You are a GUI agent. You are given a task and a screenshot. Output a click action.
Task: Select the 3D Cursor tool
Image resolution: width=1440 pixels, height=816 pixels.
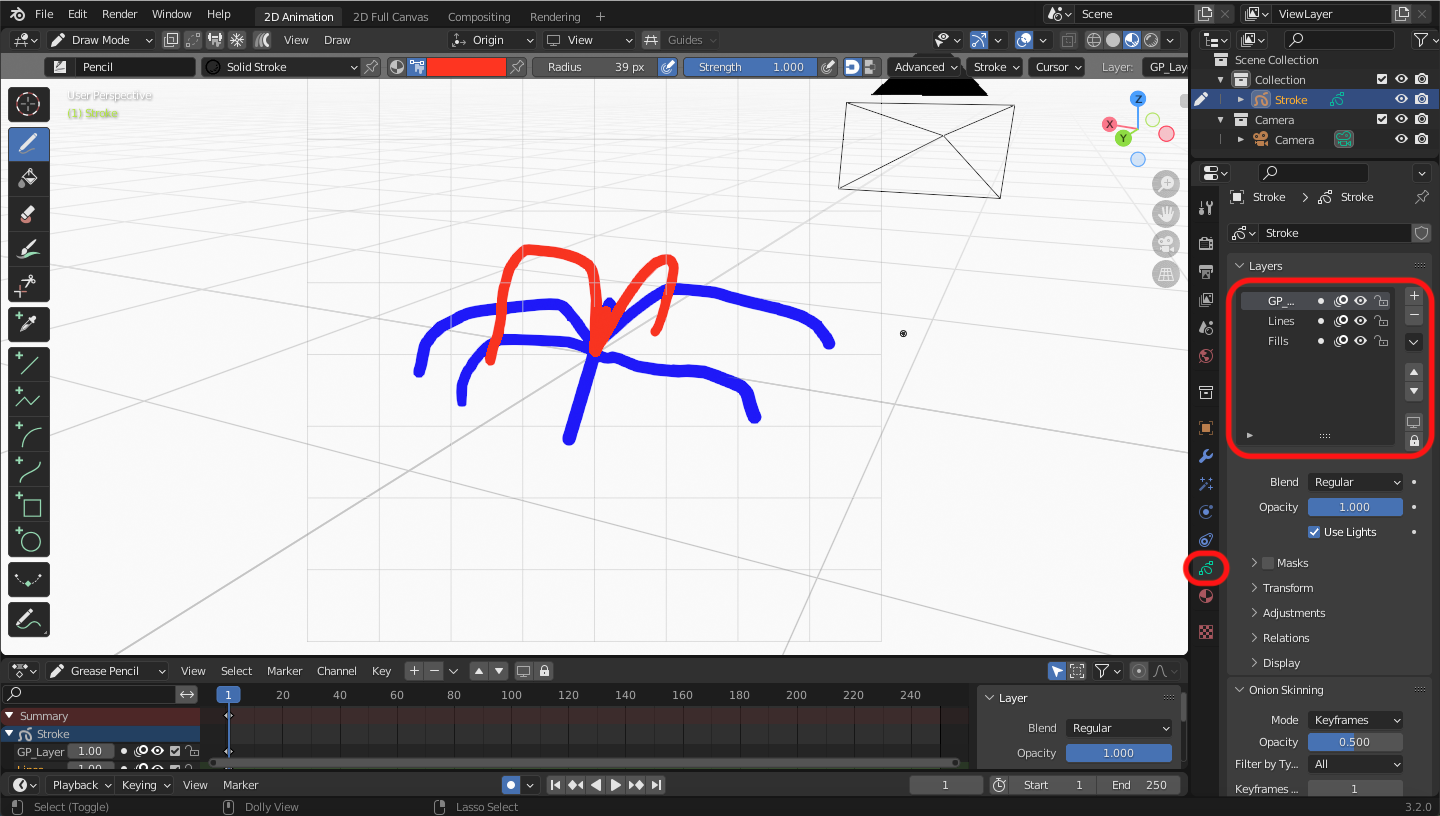pos(29,104)
